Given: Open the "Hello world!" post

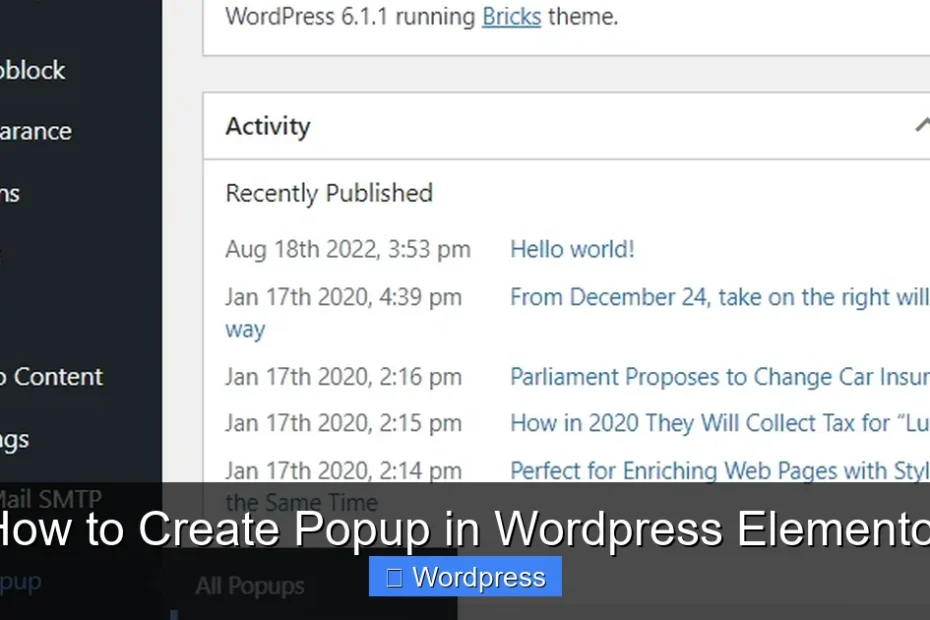Looking at the screenshot, I should [571, 249].
